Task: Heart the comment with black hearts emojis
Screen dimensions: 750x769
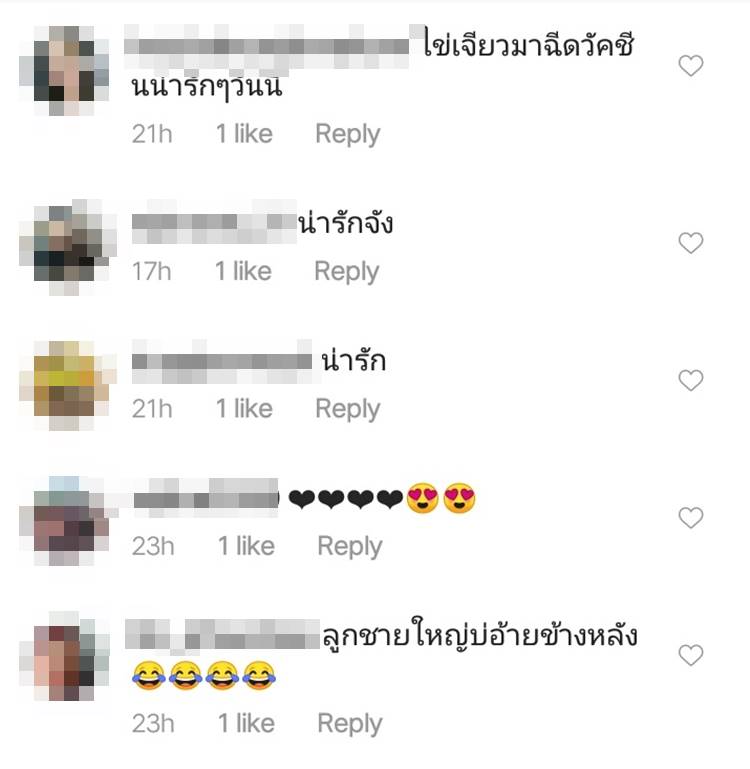Action: pyautogui.click(x=691, y=517)
